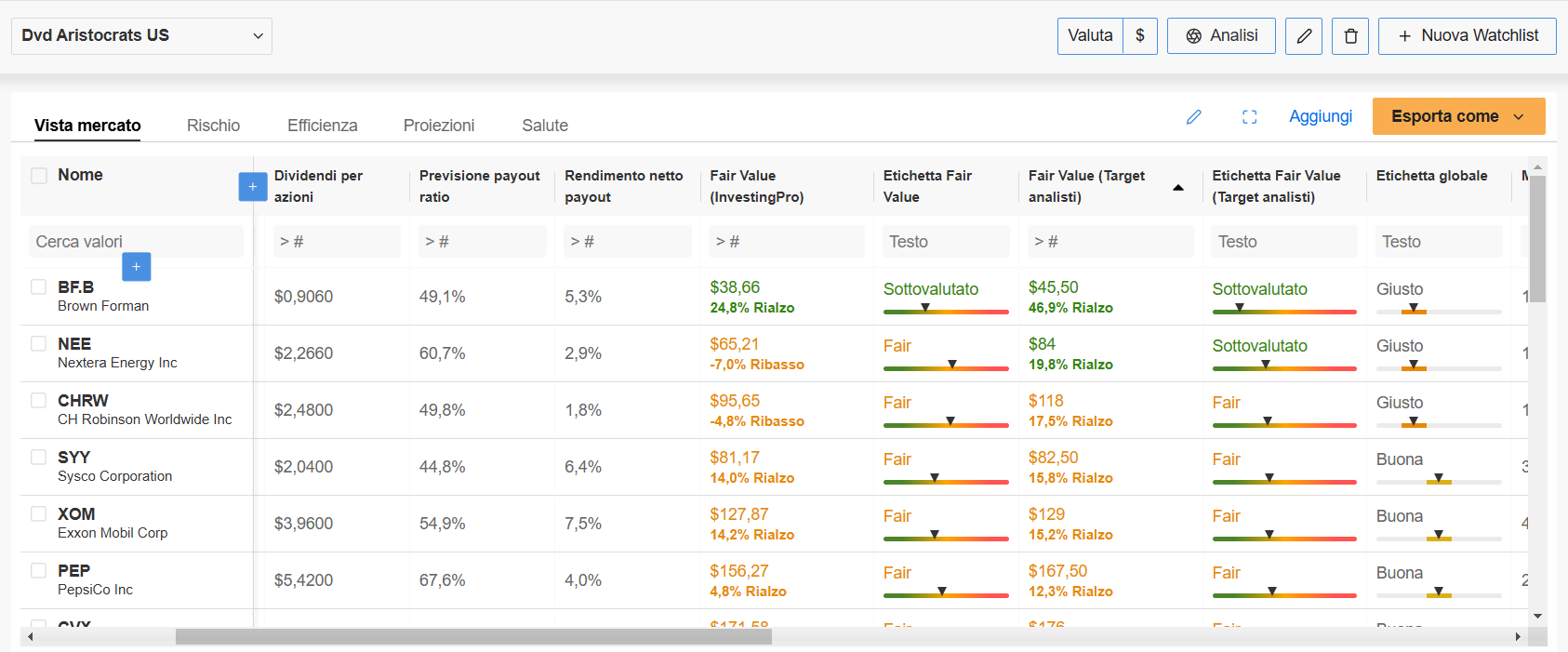1568x652 pixels.
Task: Click BF.B Etichetta Fair Value gauge bar
Action: 946,311
